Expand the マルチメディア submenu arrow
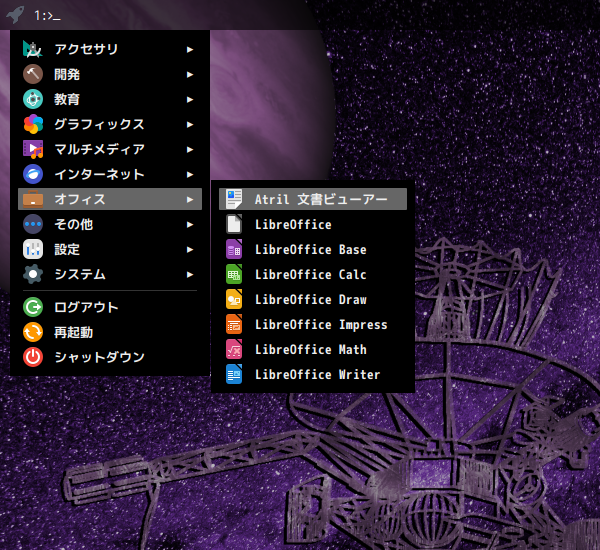 coord(190,149)
